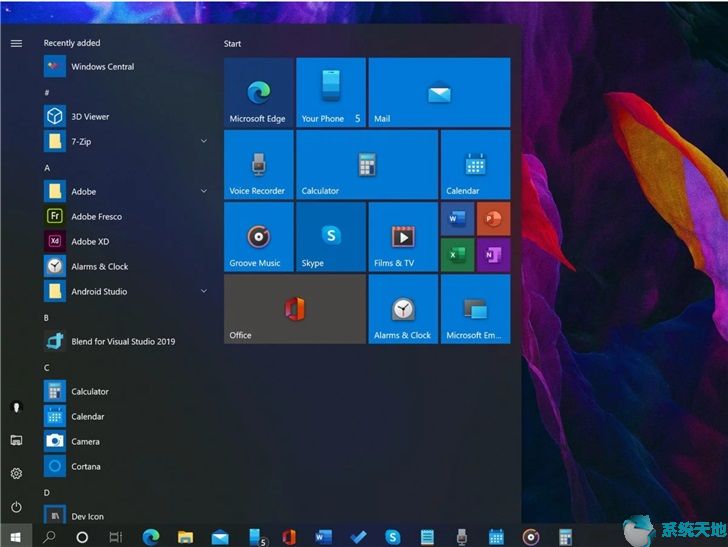
Task: Open Your Phone on the taskbar
Action: point(257,537)
